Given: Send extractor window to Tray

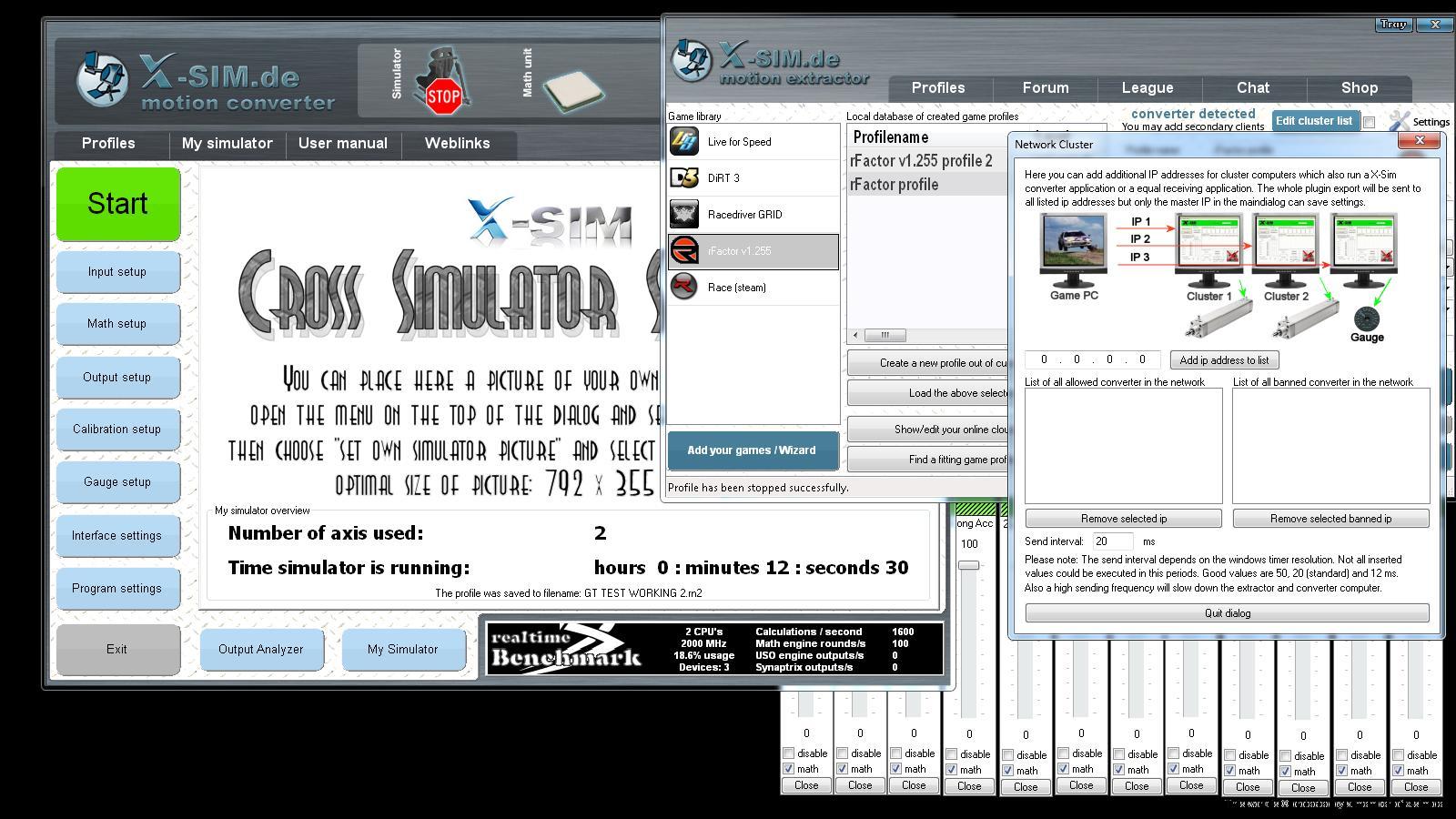Looking at the screenshot, I should pyautogui.click(x=1393, y=25).
